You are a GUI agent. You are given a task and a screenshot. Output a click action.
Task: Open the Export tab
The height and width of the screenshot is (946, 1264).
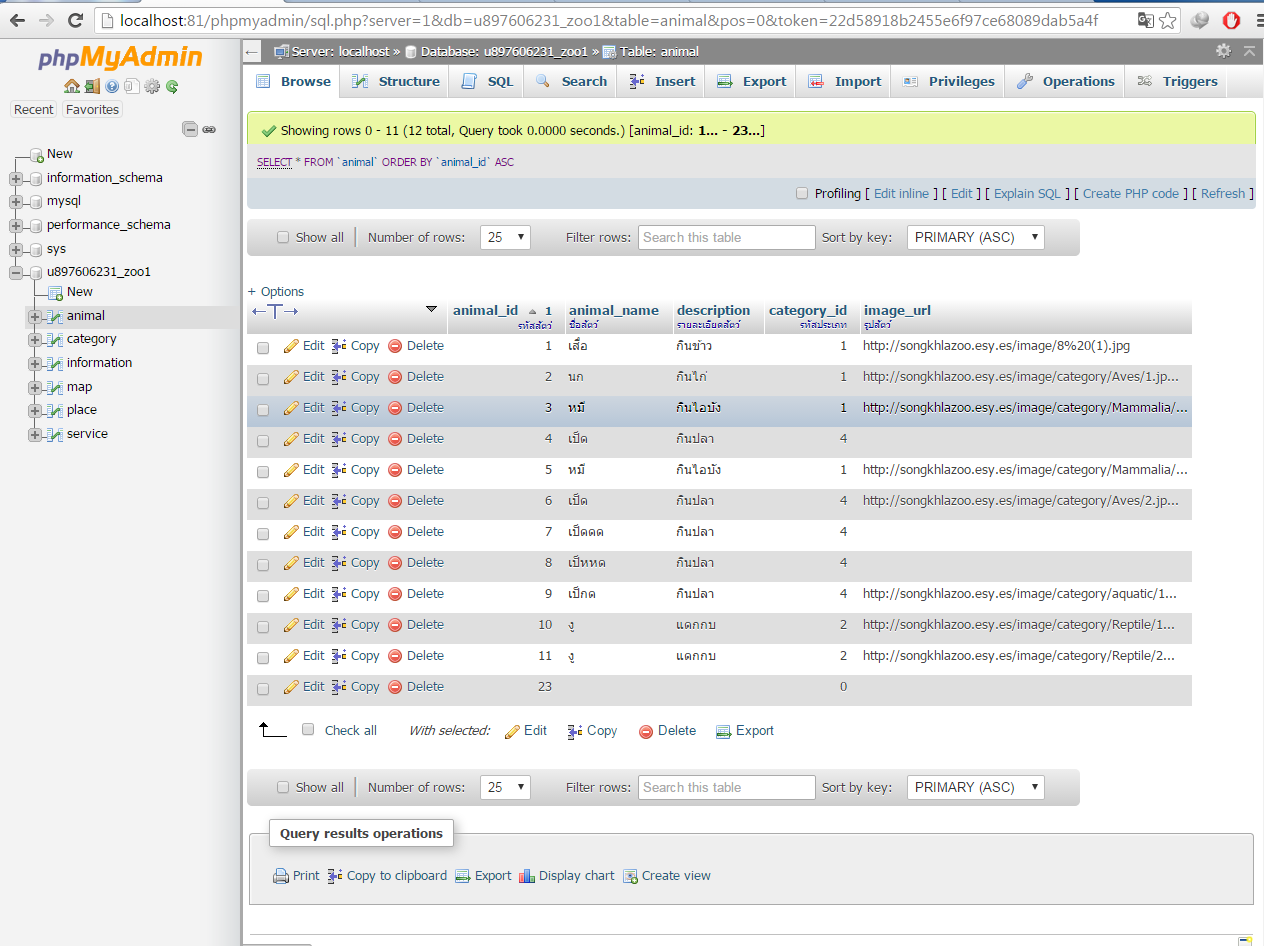click(x=751, y=82)
